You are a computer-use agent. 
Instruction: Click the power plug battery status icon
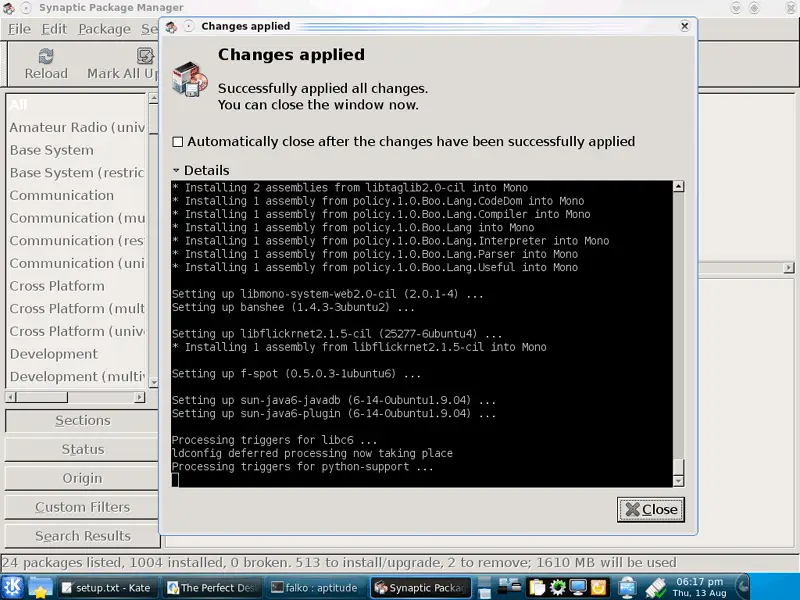click(655, 587)
